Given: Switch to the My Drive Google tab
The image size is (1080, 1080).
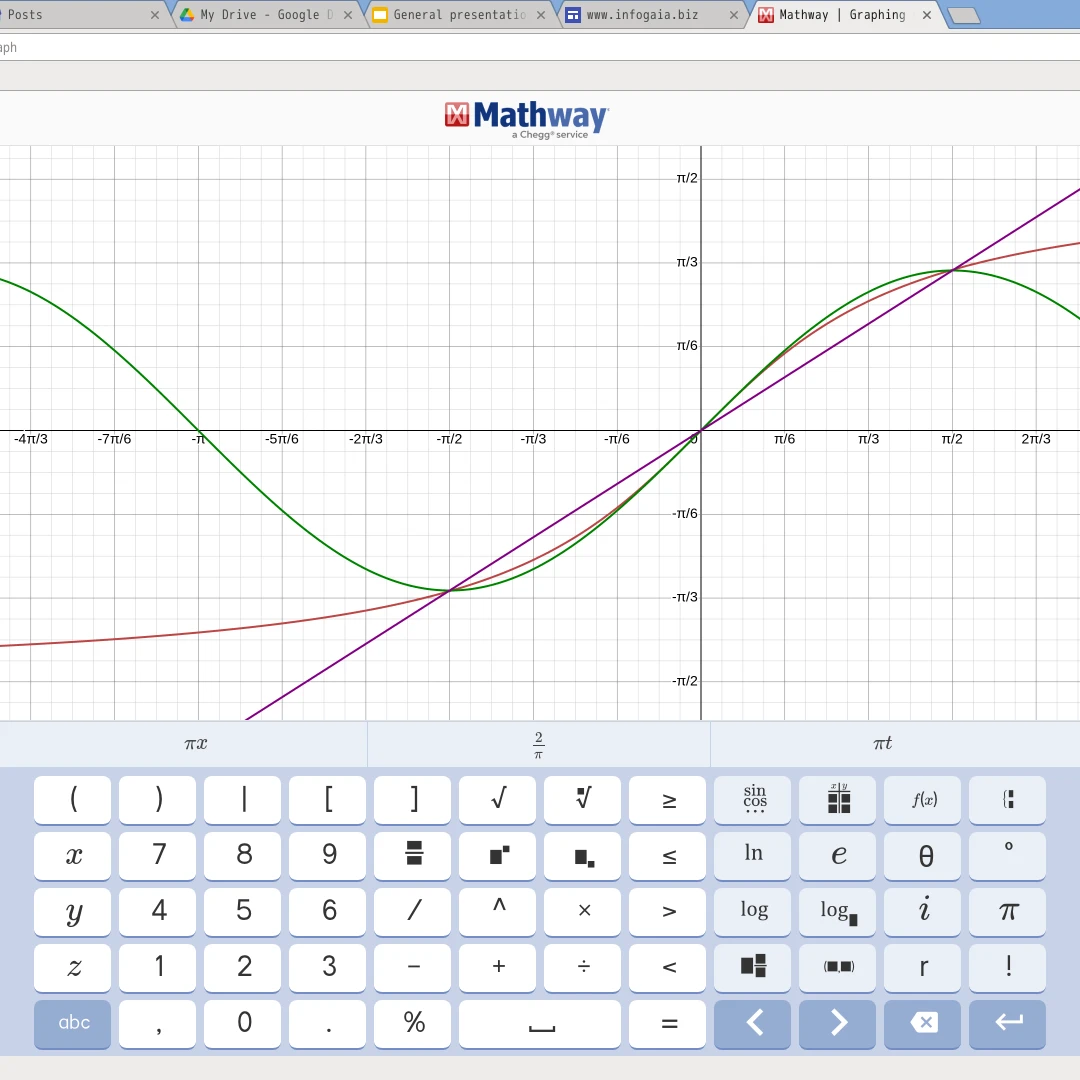Looking at the screenshot, I should click(266, 14).
